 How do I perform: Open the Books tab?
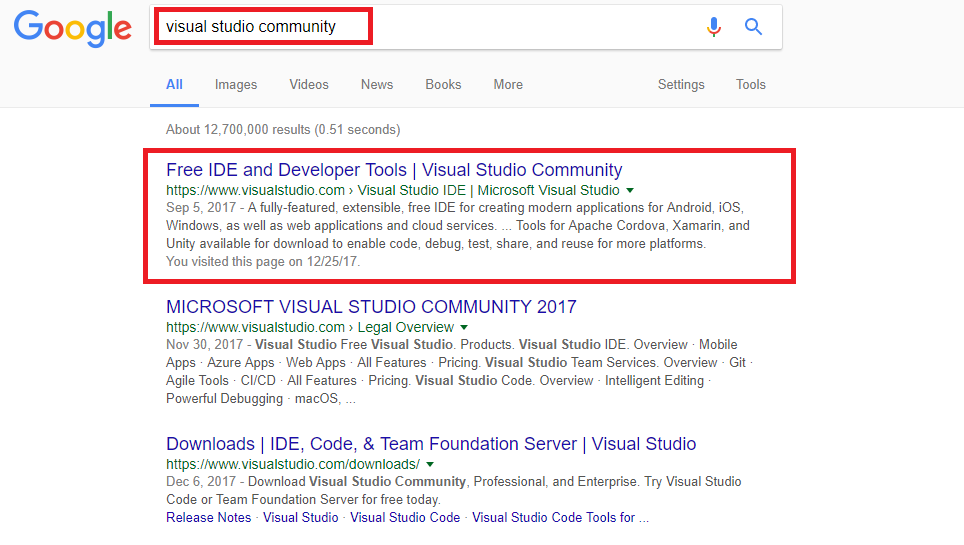click(443, 85)
